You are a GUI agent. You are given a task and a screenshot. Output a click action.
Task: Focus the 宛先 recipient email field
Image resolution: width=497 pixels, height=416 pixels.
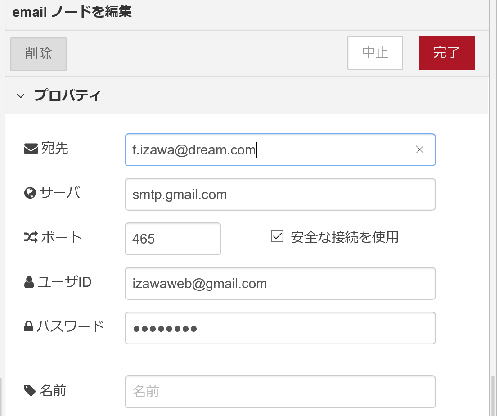click(x=280, y=150)
